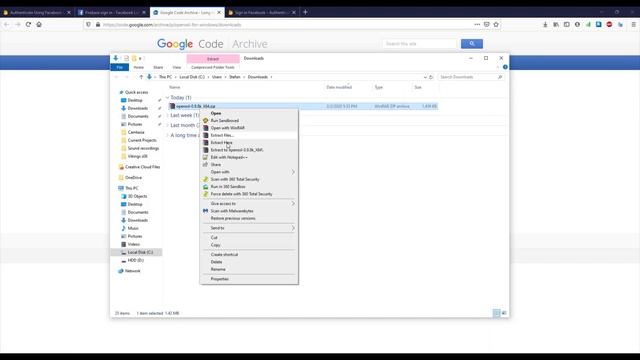Screen dimensions: 640x360
Task: Sort by the Name column header
Action: click(175, 87)
